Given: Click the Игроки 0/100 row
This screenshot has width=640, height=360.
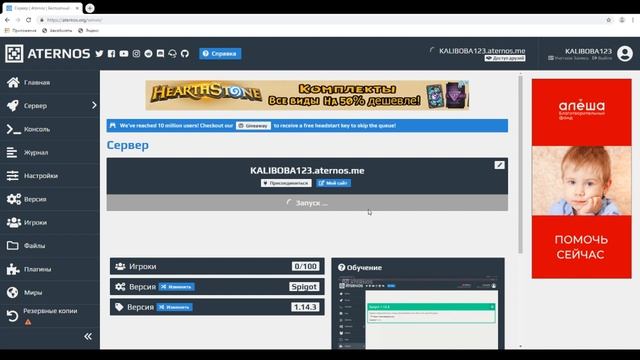Looking at the screenshot, I should (x=217, y=267).
